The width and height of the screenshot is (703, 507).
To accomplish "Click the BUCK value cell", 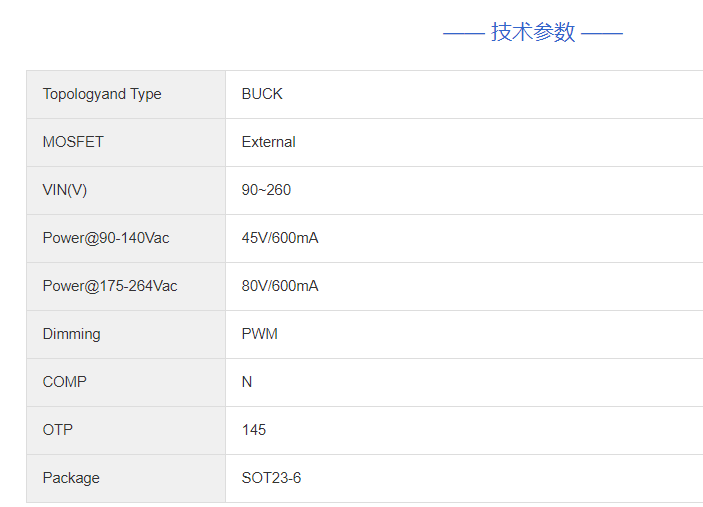I will [x=262, y=94].
